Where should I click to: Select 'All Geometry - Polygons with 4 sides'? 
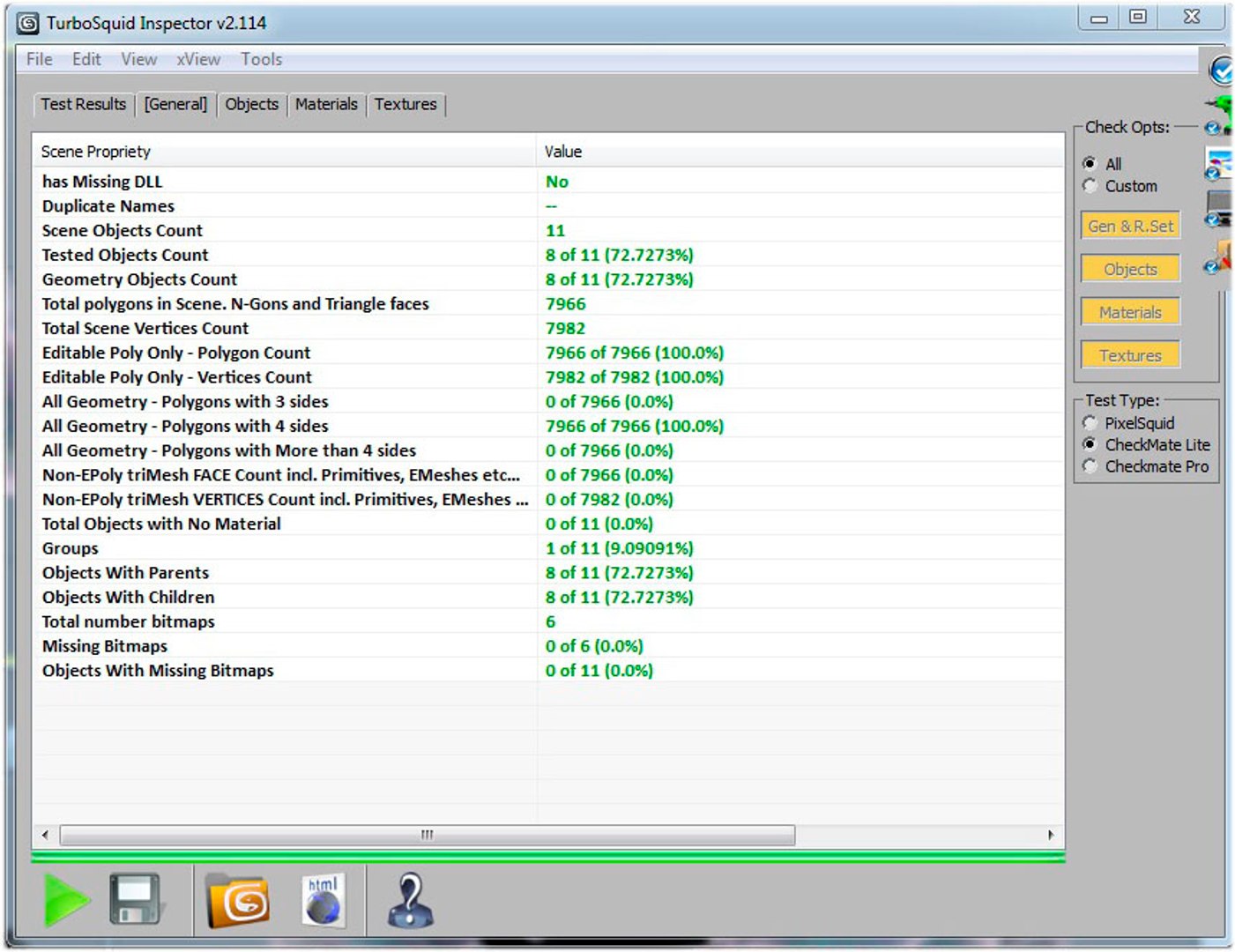pyautogui.click(x=548, y=427)
